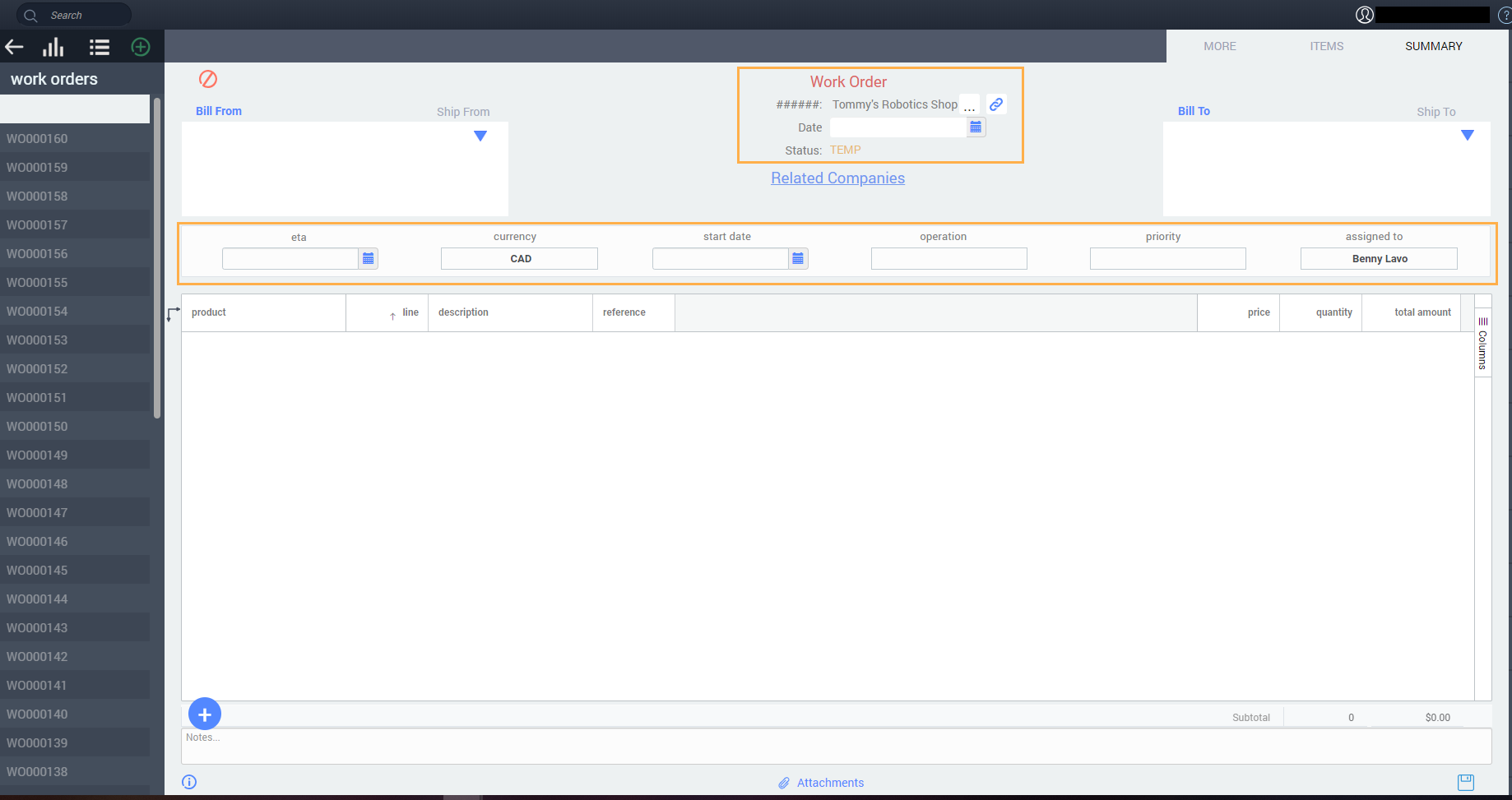
Task: Open work order WO000144
Action: click(x=75, y=599)
